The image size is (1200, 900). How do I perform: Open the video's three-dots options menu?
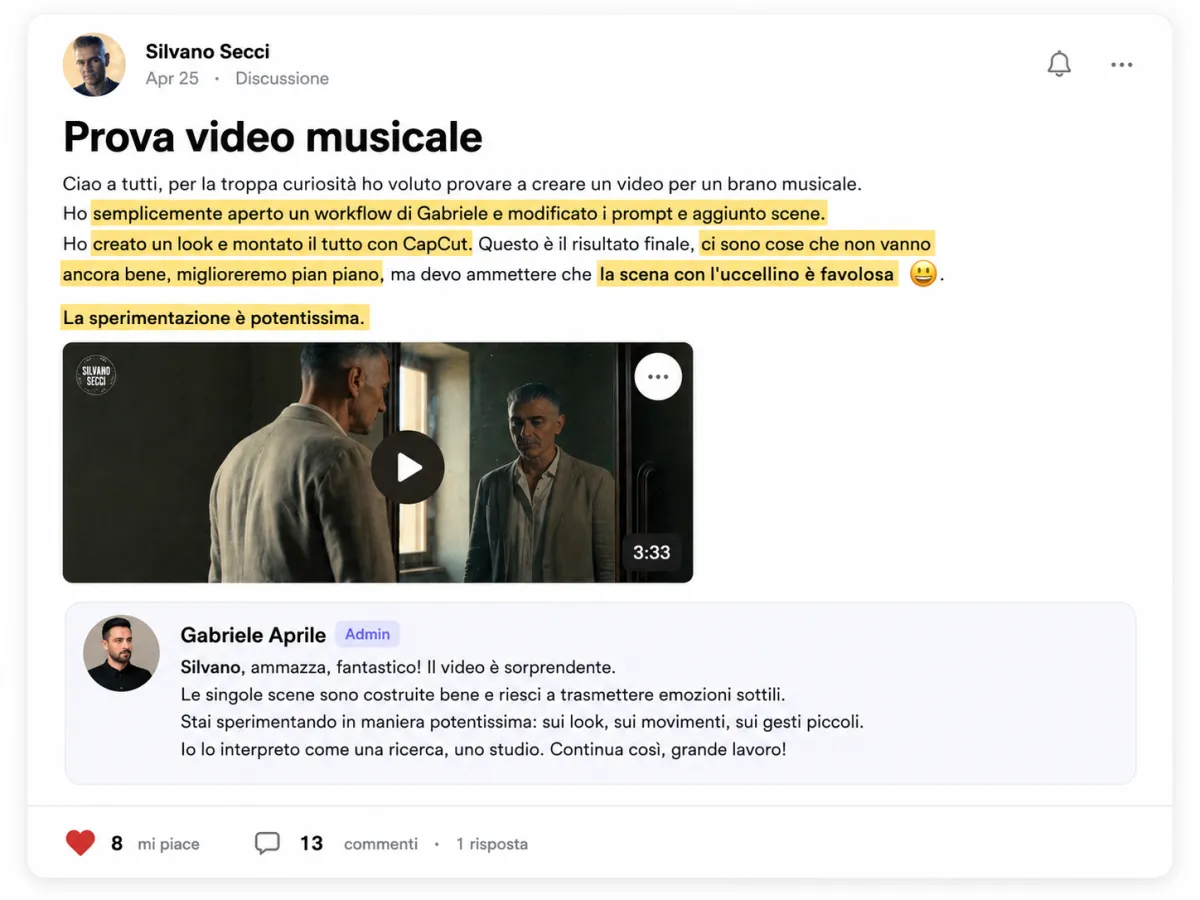pyautogui.click(x=658, y=377)
